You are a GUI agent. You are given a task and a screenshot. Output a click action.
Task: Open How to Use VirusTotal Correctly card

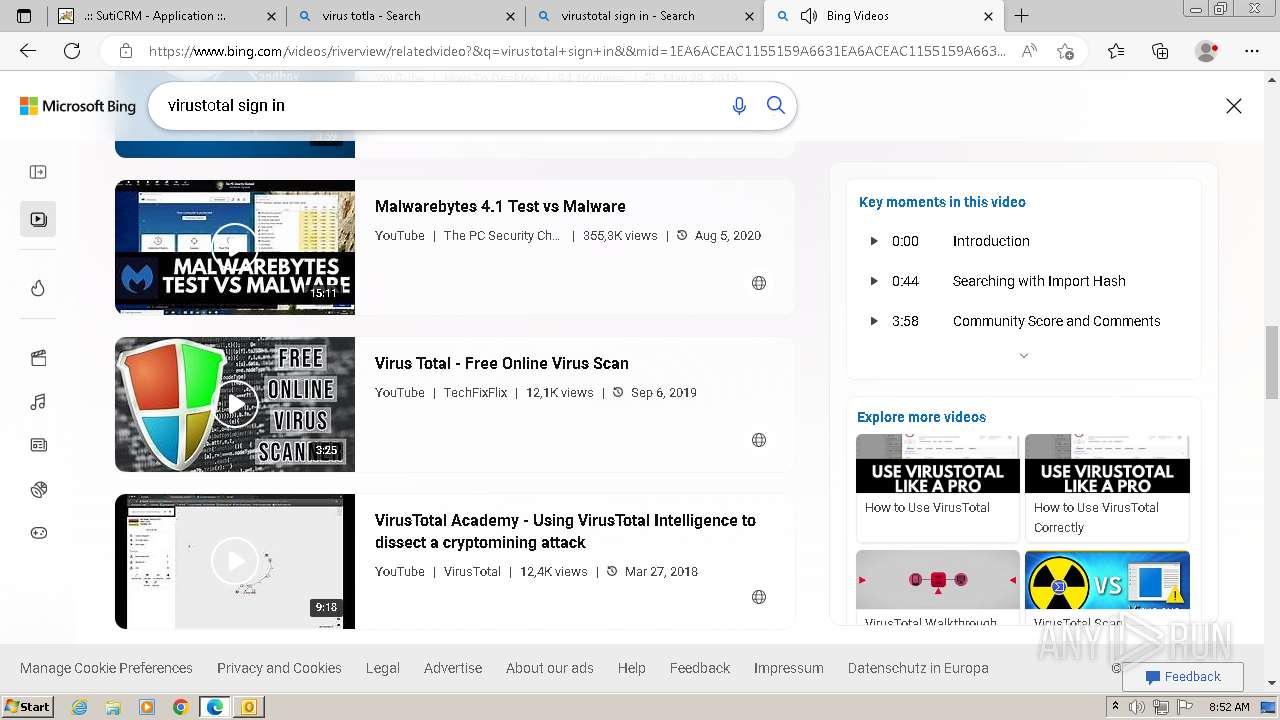click(1107, 487)
